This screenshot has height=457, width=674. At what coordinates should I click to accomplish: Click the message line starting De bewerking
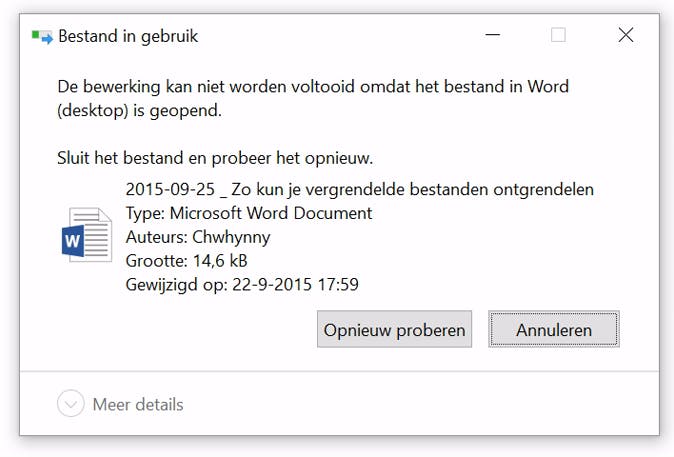coord(313,87)
